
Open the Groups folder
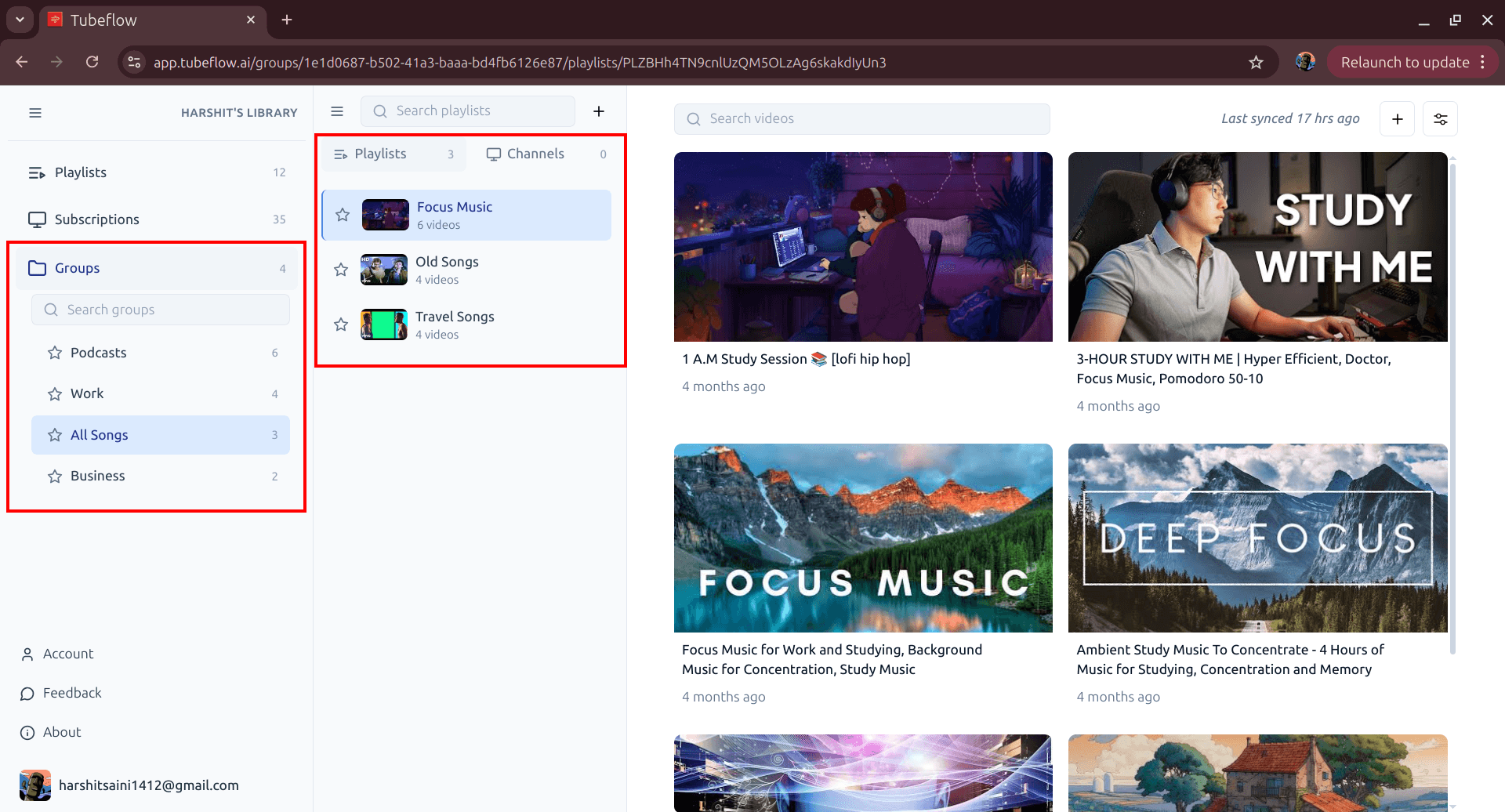[76, 267]
